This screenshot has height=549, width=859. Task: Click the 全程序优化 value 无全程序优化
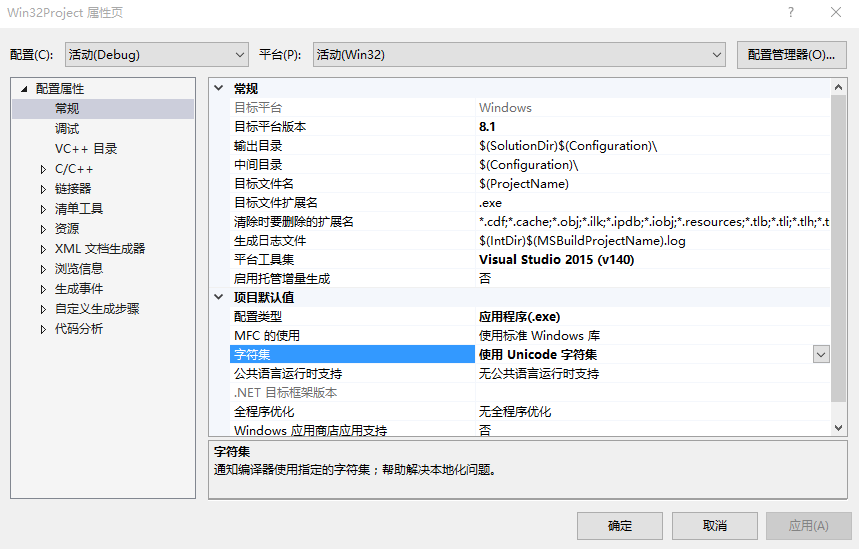pos(515,411)
